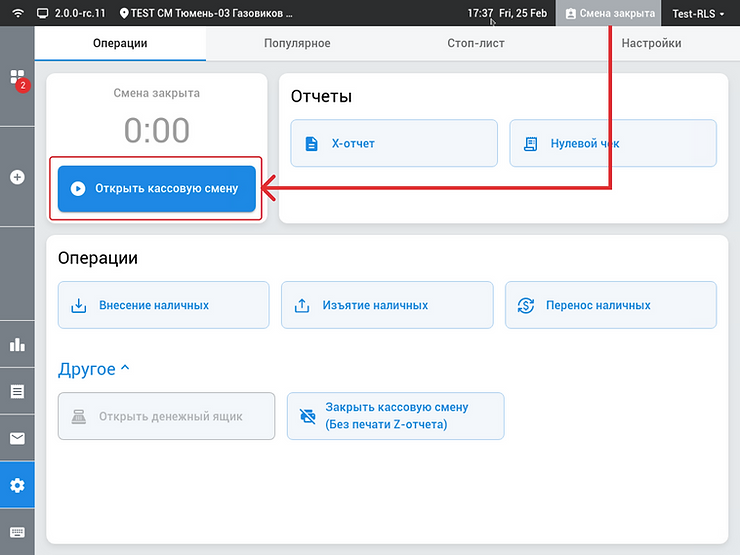Click Перенос наличных button
Viewport: 740px width, 555px height.
pyautogui.click(x=611, y=305)
